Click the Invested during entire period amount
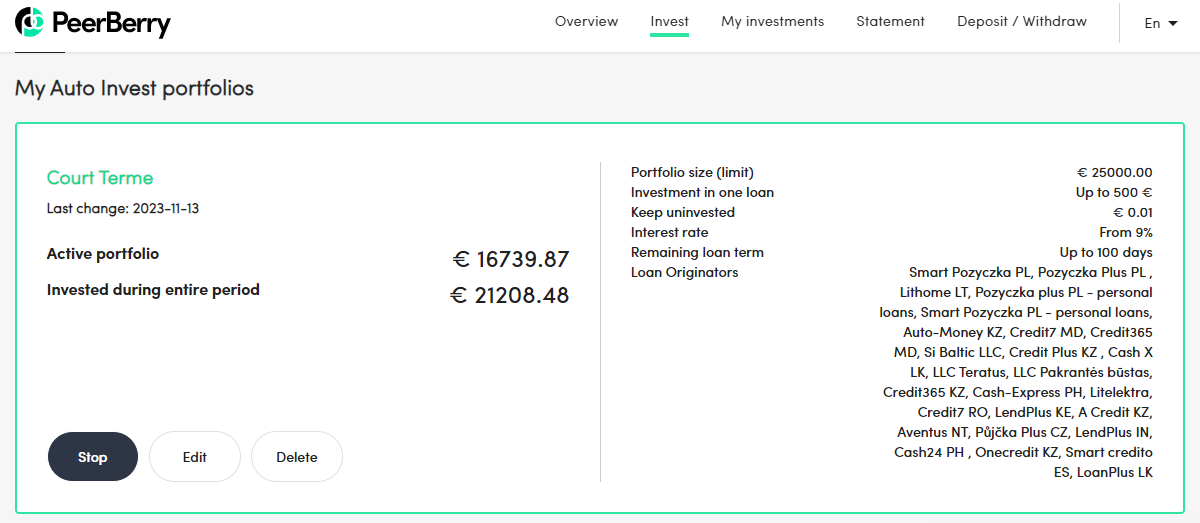This screenshot has width=1200, height=523. tap(509, 295)
